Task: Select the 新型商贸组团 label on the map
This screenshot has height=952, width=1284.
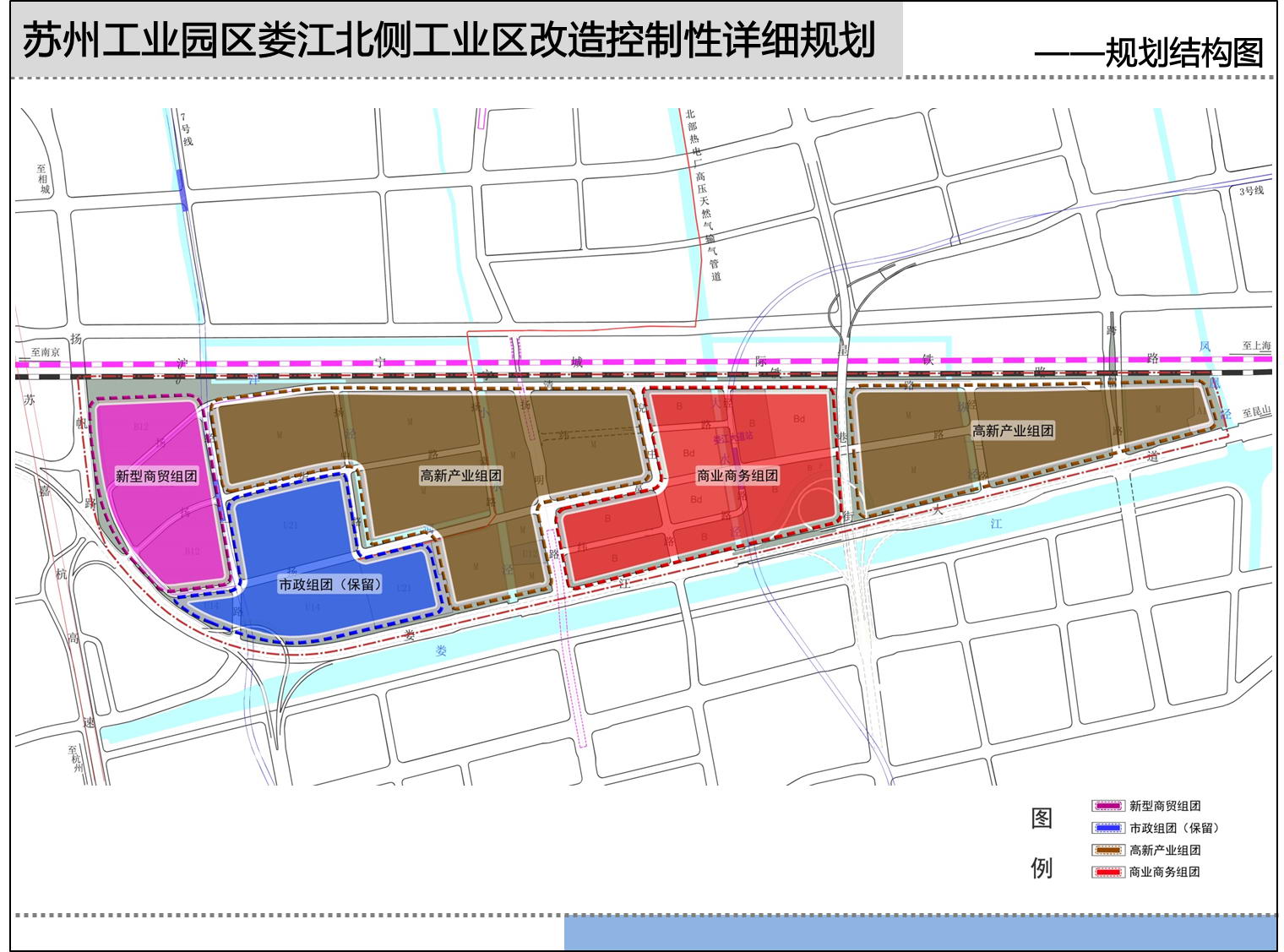Action: pos(156,476)
